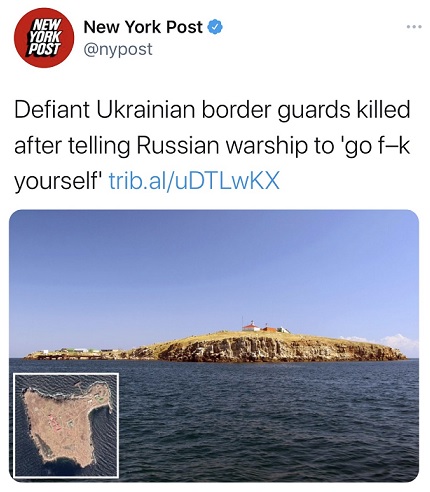Click the word "POST" inside the red logo
The image size is (430, 492).
[43, 49]
